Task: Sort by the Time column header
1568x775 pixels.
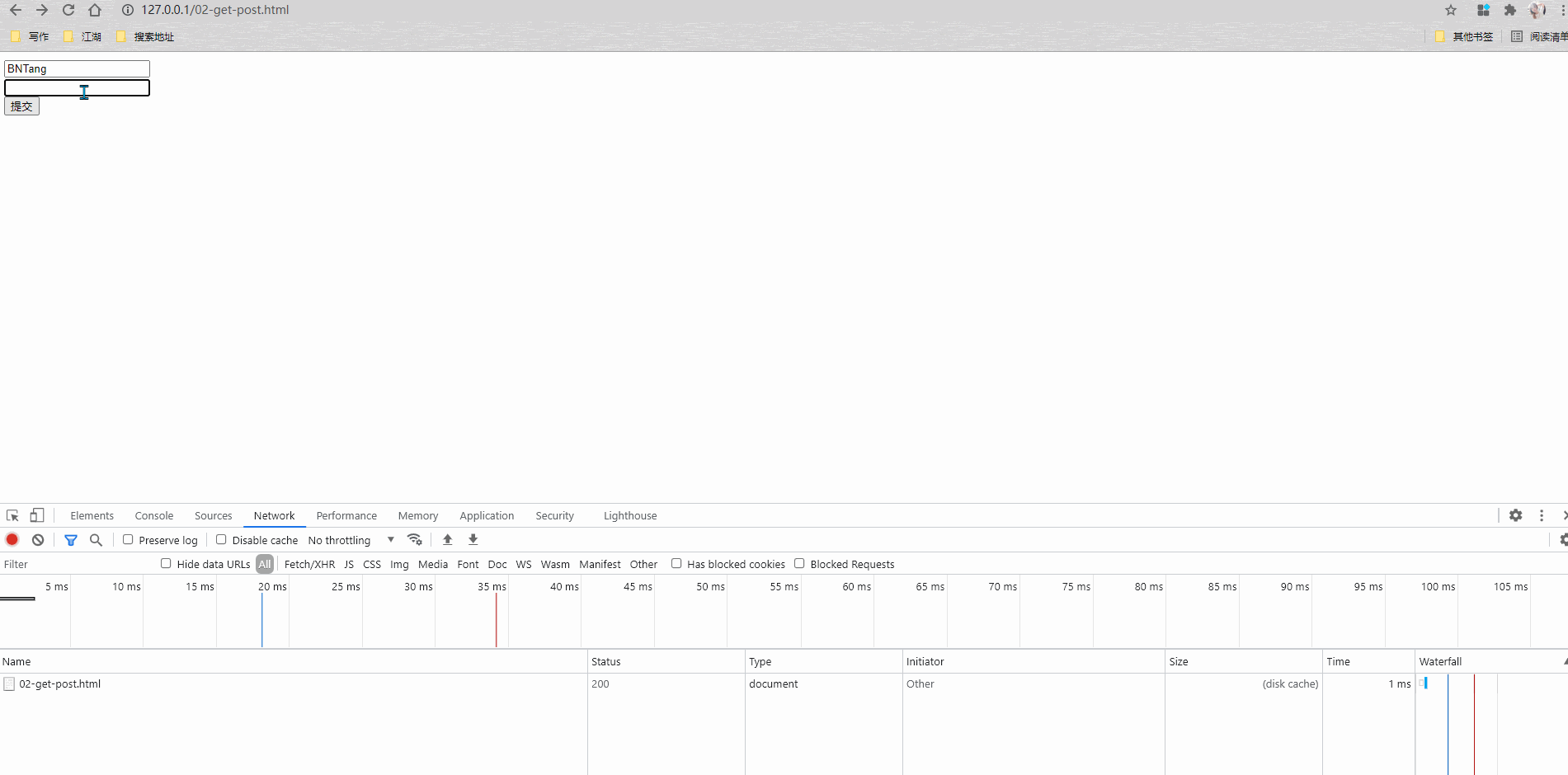Action: point(1369,661)
